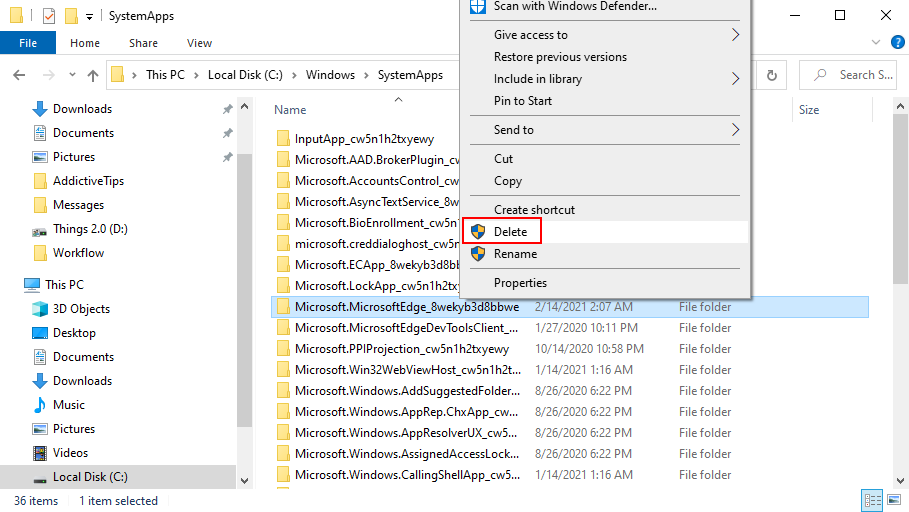Choose Copy from the context menu
Viewport: 909px width, 512px height.
(605, 180)
